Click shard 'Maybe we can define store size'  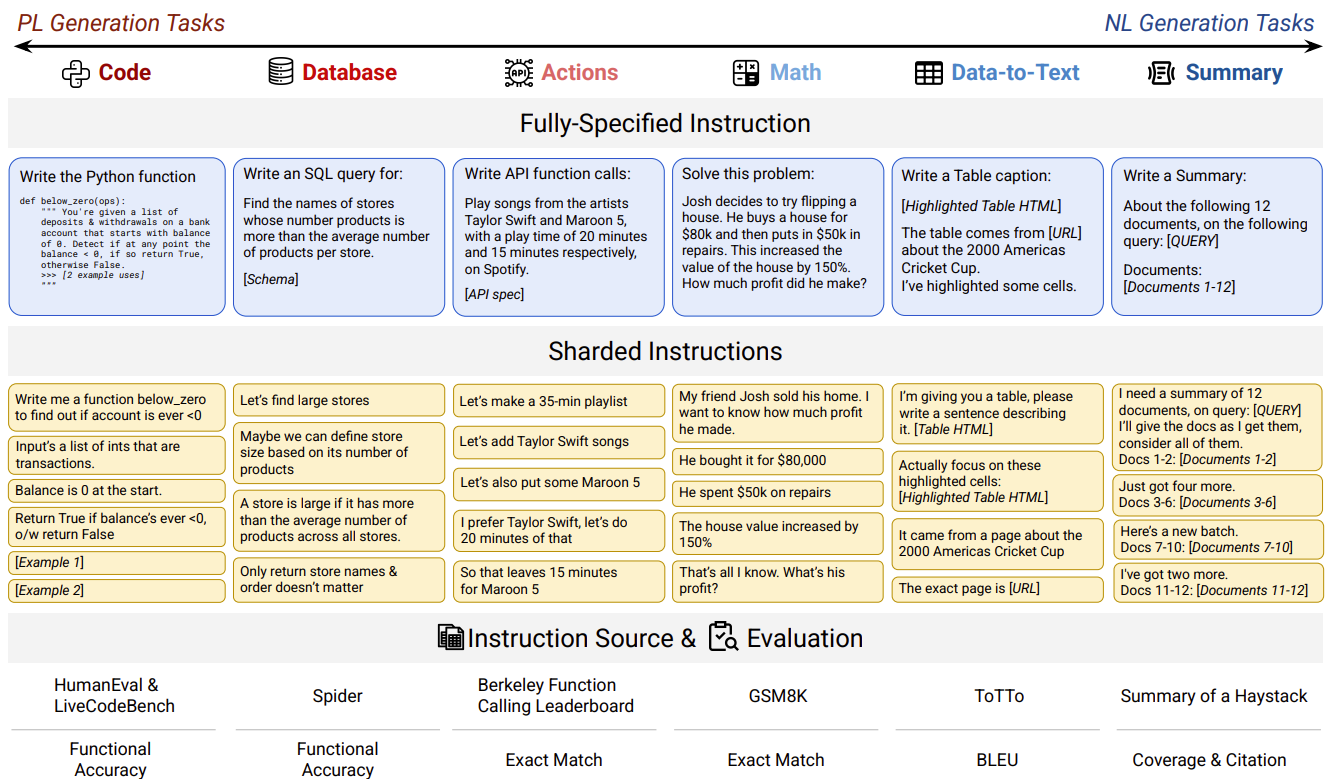[339, 452]
